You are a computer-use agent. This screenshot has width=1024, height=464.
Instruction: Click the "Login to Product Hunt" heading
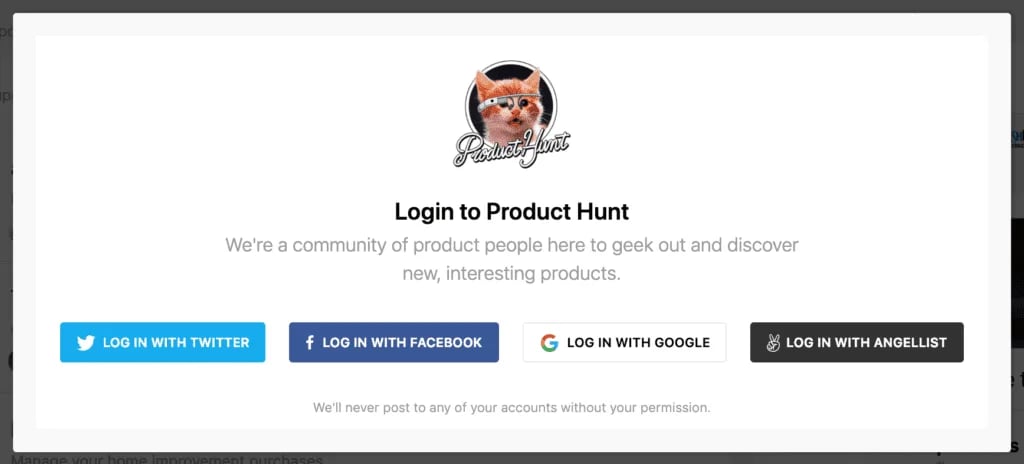click(x=511, y=212)
